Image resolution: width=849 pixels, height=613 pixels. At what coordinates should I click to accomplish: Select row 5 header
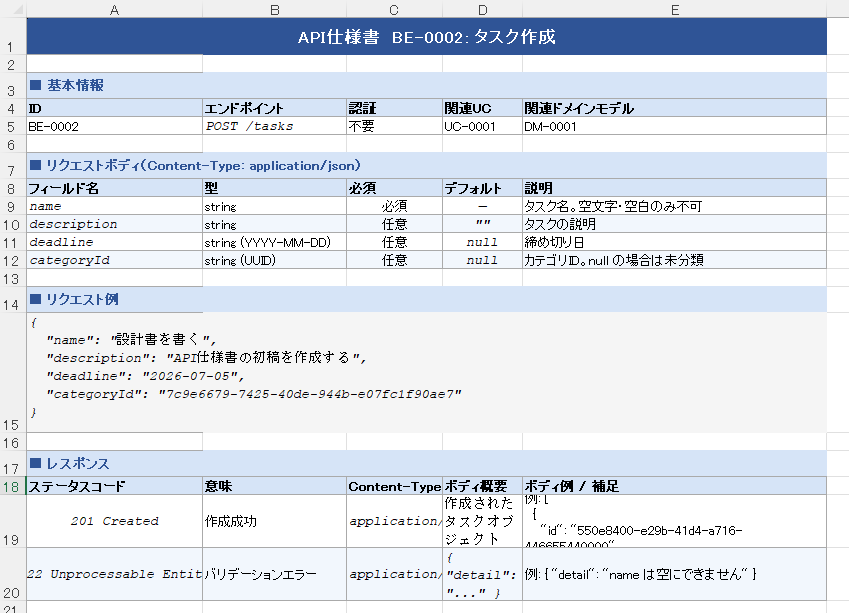tap(12, 126)
